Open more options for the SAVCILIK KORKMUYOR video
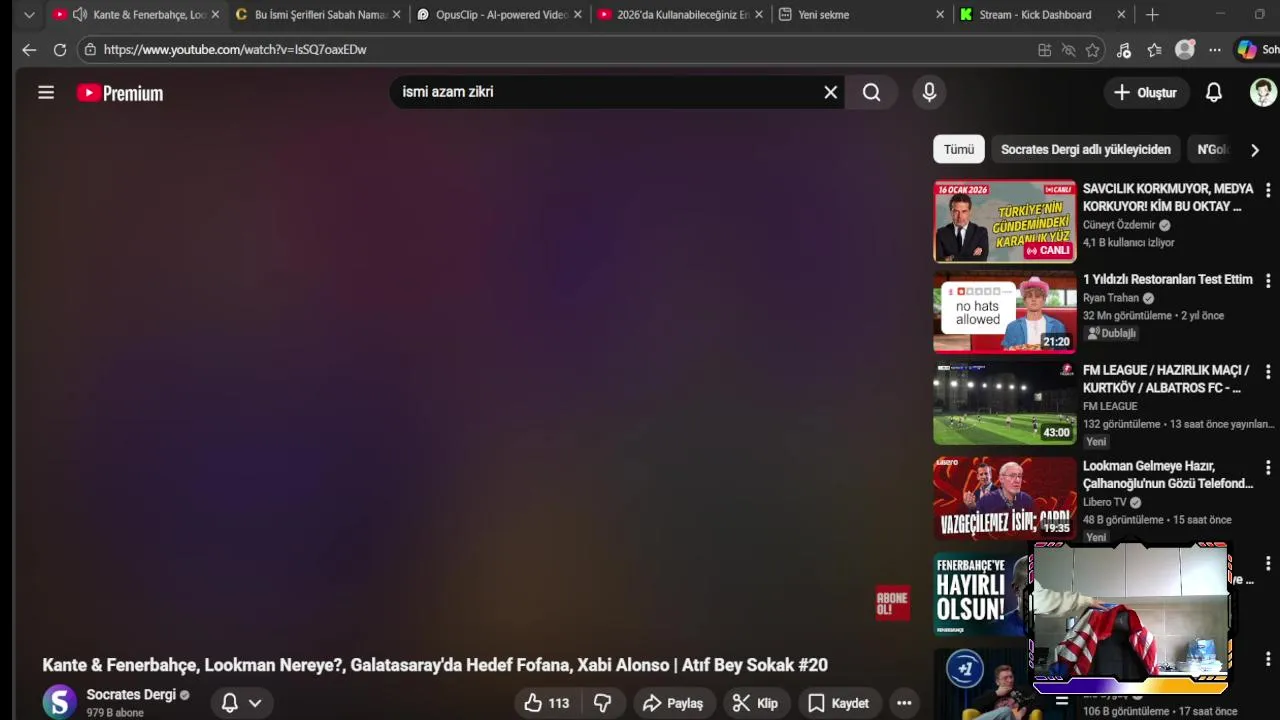This screenshot has height=720, width=1280. (1268, 189)
